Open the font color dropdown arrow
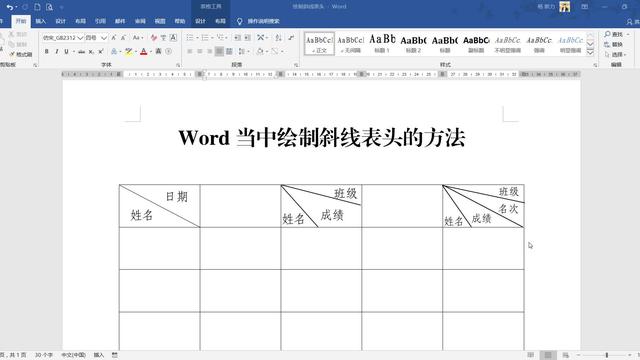 (151, 51)
